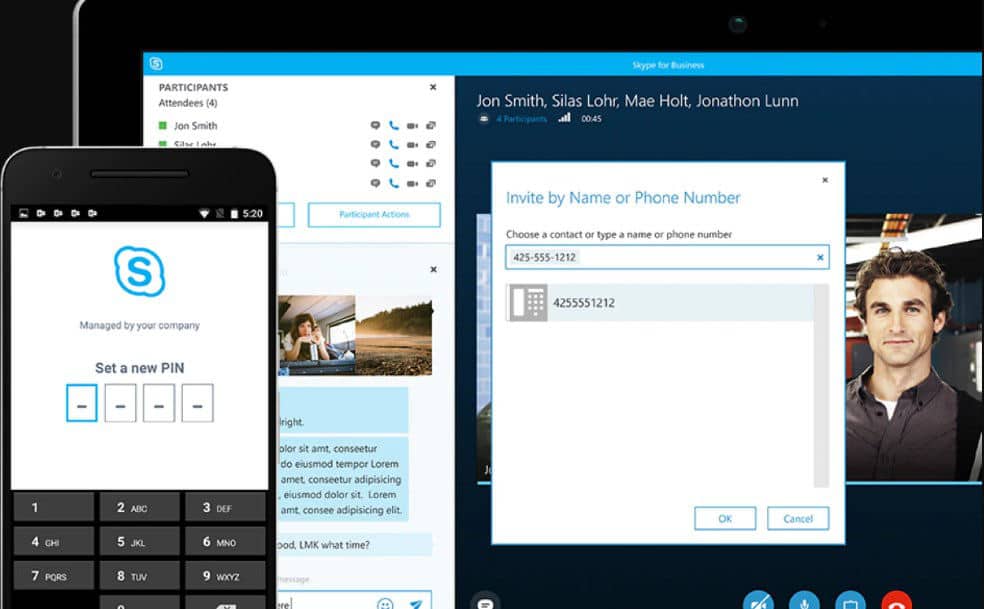Image resolution: width=984 pixels, height=609 pixels.
Task: Tap key 7 PQRS on the phone keypad
Action: [x=54, y=576]
